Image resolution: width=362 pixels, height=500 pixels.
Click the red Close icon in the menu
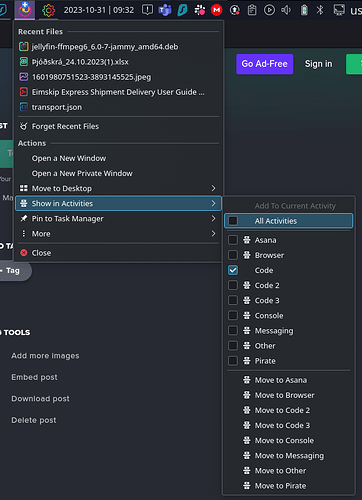point(24,253)
